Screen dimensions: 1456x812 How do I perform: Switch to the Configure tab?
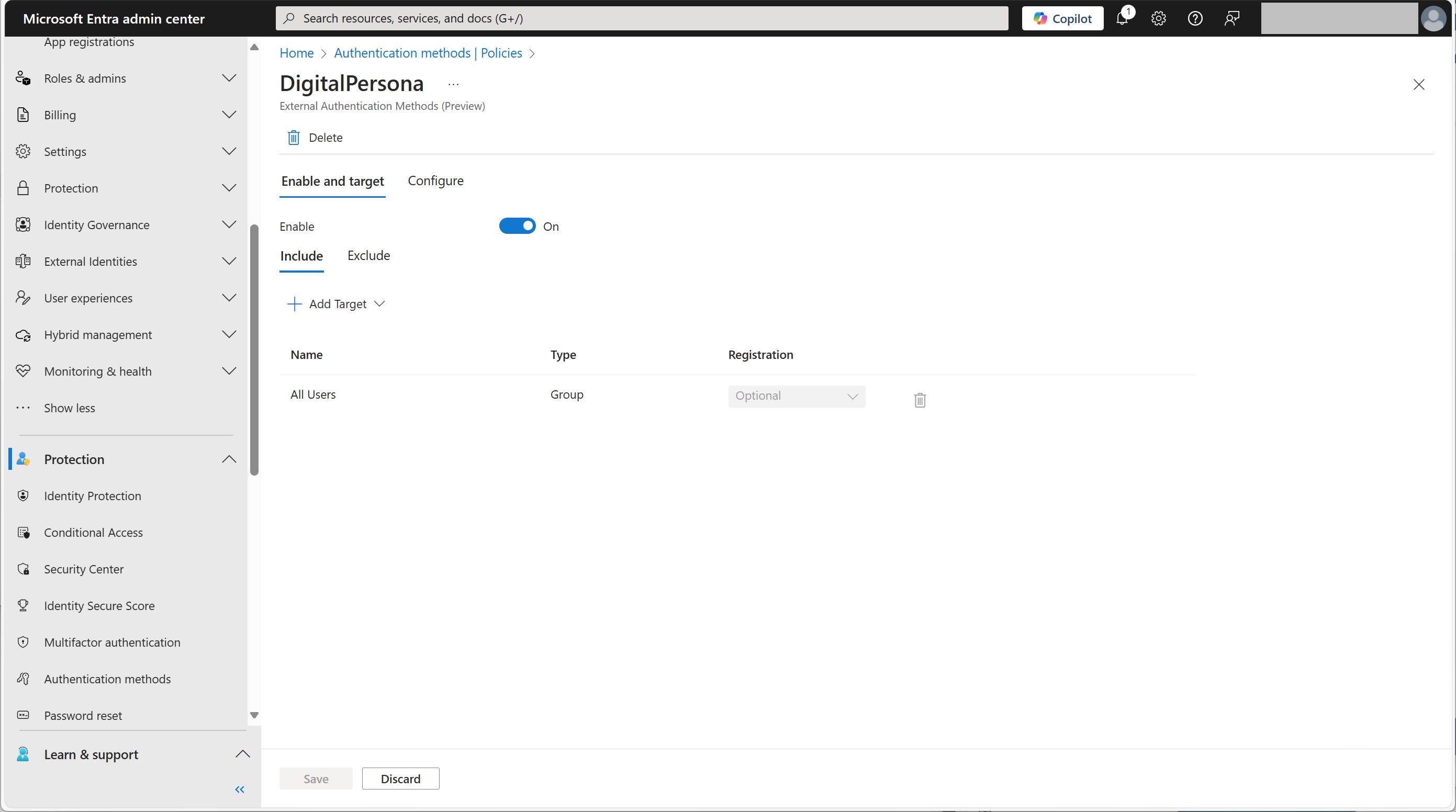pos(435,181)
